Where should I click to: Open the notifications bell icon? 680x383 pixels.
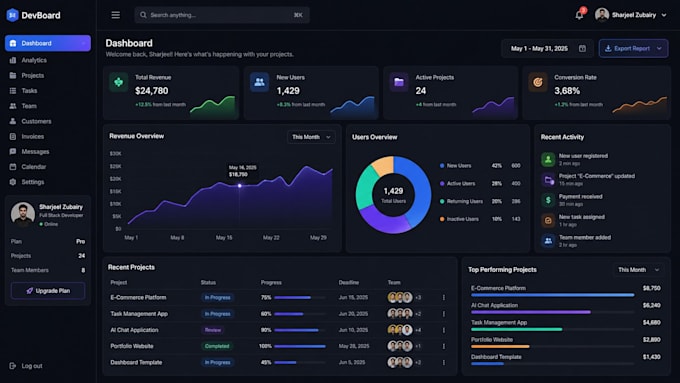[579, 15]
